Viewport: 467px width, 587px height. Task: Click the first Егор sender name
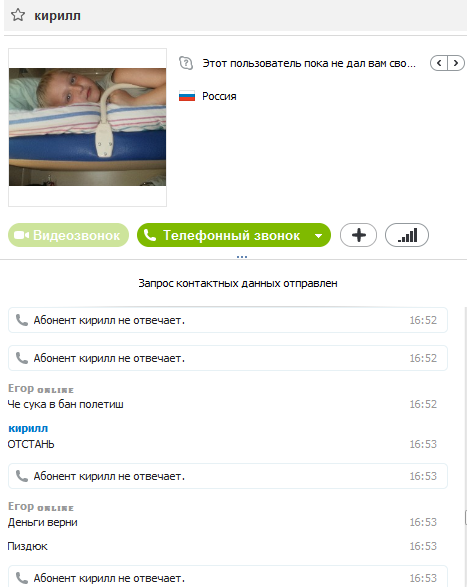(x=21, y=389)
